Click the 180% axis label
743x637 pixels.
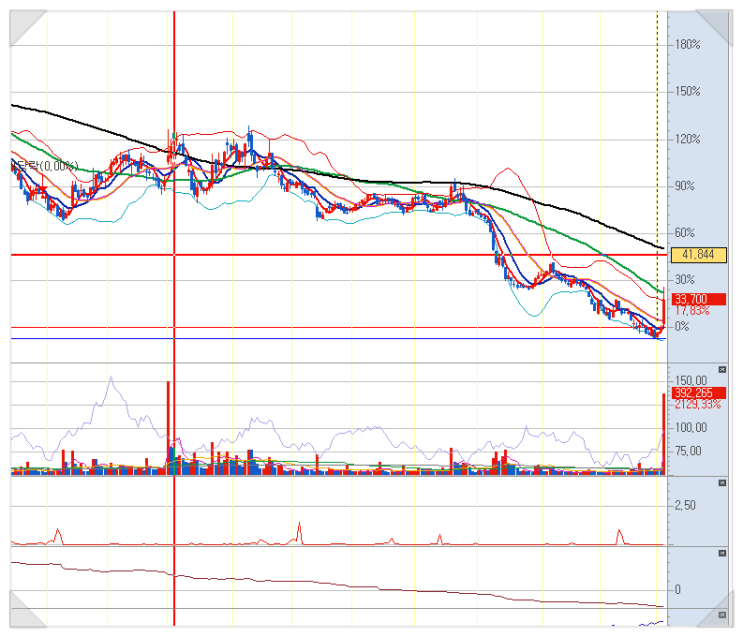pyautogui.click(x=688, y=45)
